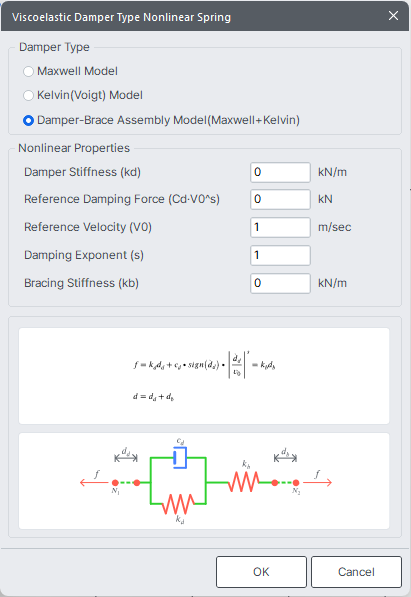The width and height of the screenshot is (411, 597).
Task: Choose the Kelvin(Voigt) Model option
Action: (29, 95)
